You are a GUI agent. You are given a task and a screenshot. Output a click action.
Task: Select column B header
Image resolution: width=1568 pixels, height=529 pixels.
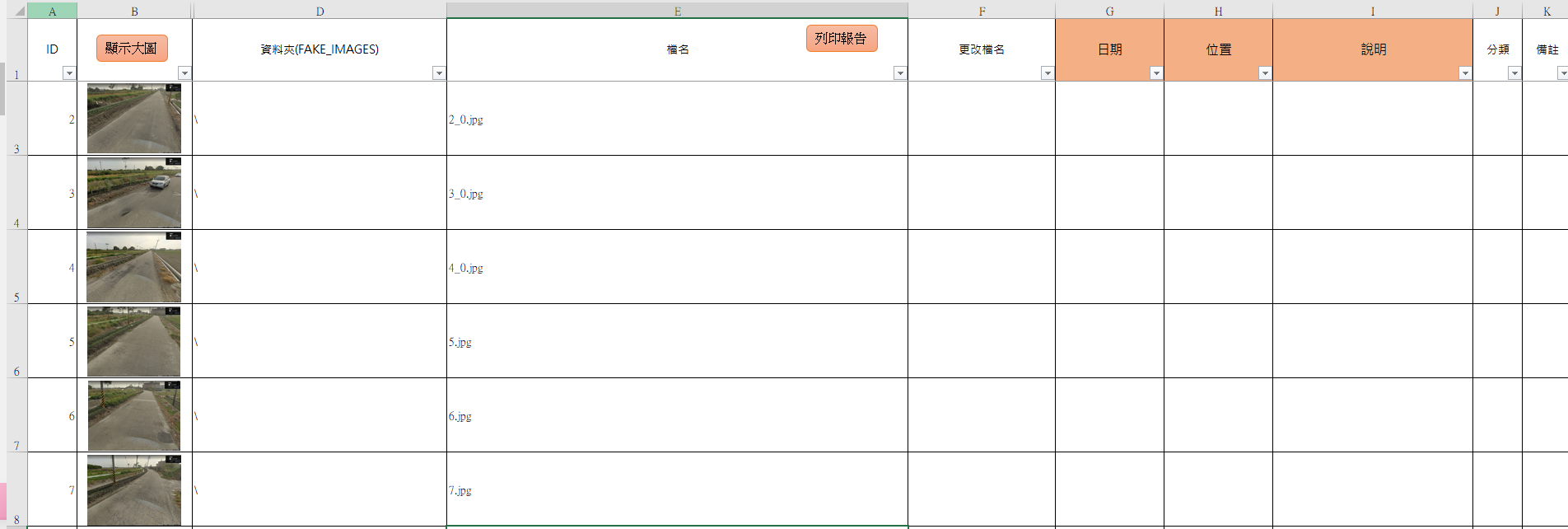point(134,11)
